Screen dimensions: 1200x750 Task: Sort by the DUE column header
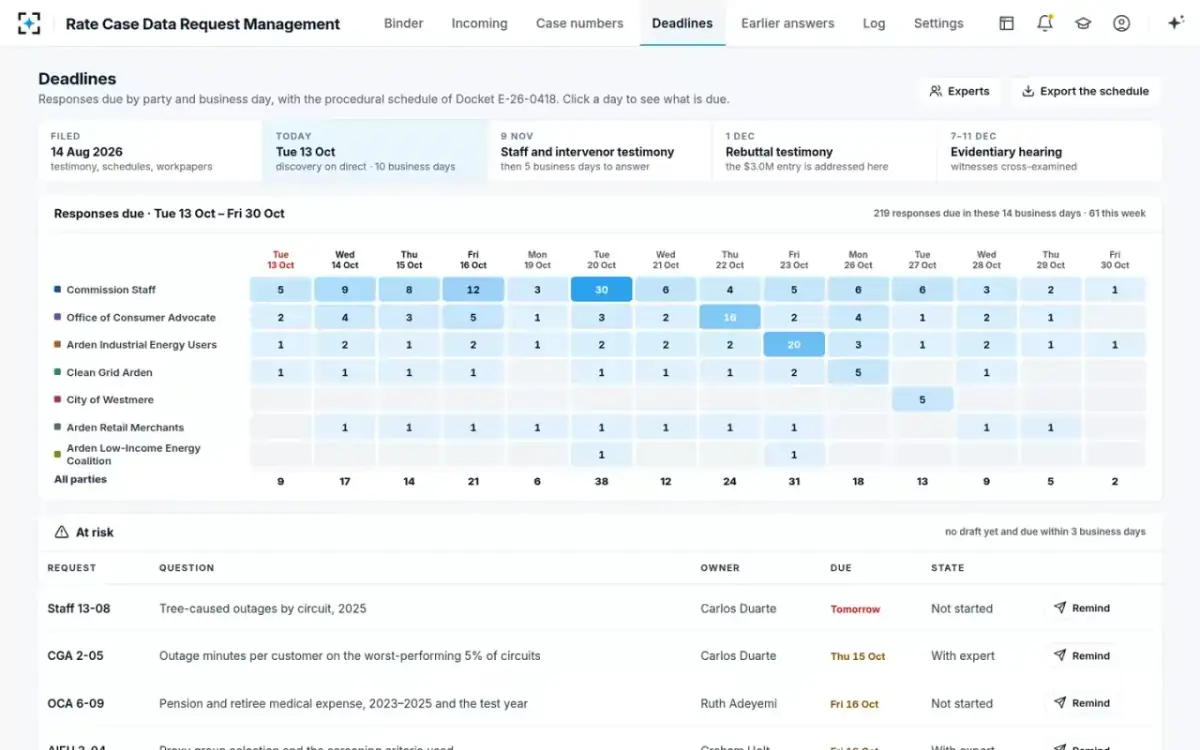coord(841,567)
